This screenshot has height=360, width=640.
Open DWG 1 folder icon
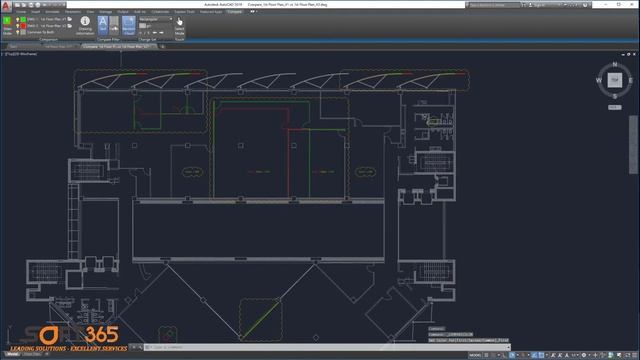70,19
